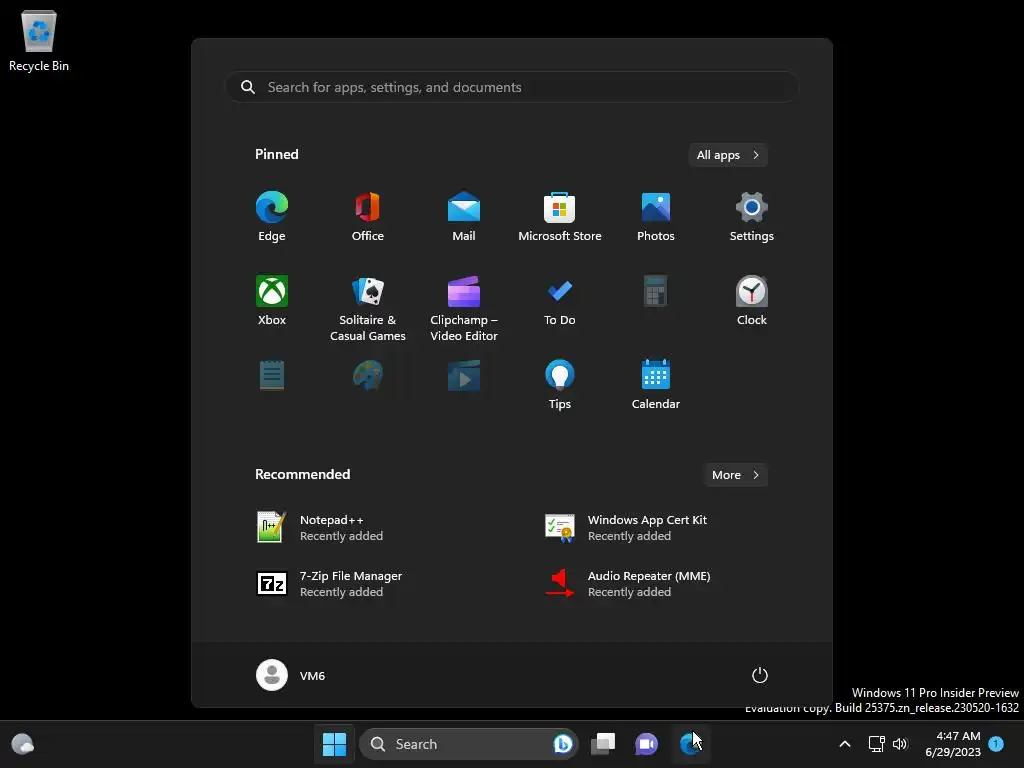Open the Clock app
The image size is (1024, 768).
point(752,300)
